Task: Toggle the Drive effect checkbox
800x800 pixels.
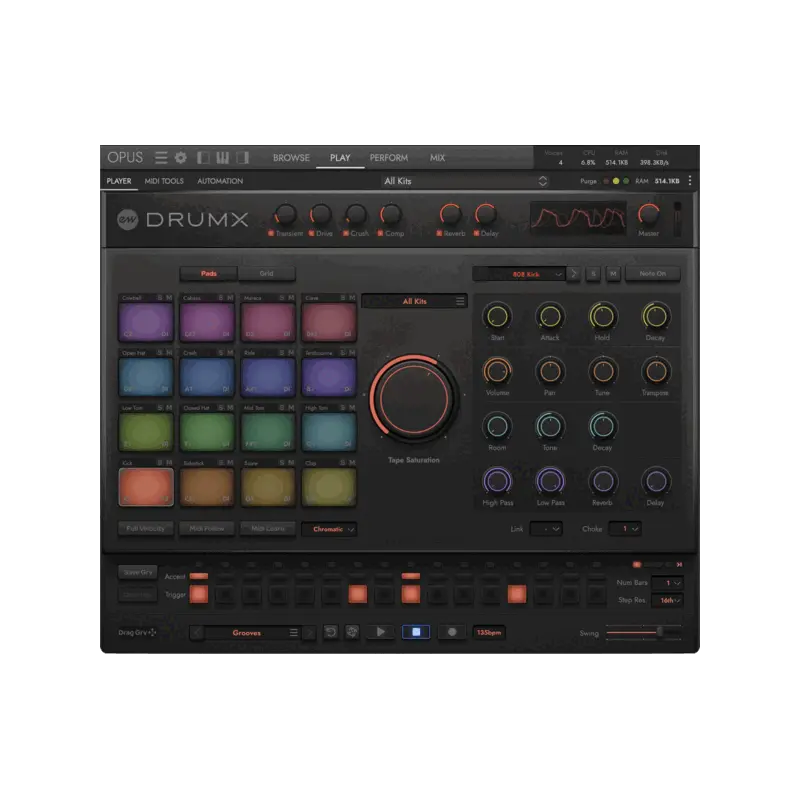Action: (311, 233)
